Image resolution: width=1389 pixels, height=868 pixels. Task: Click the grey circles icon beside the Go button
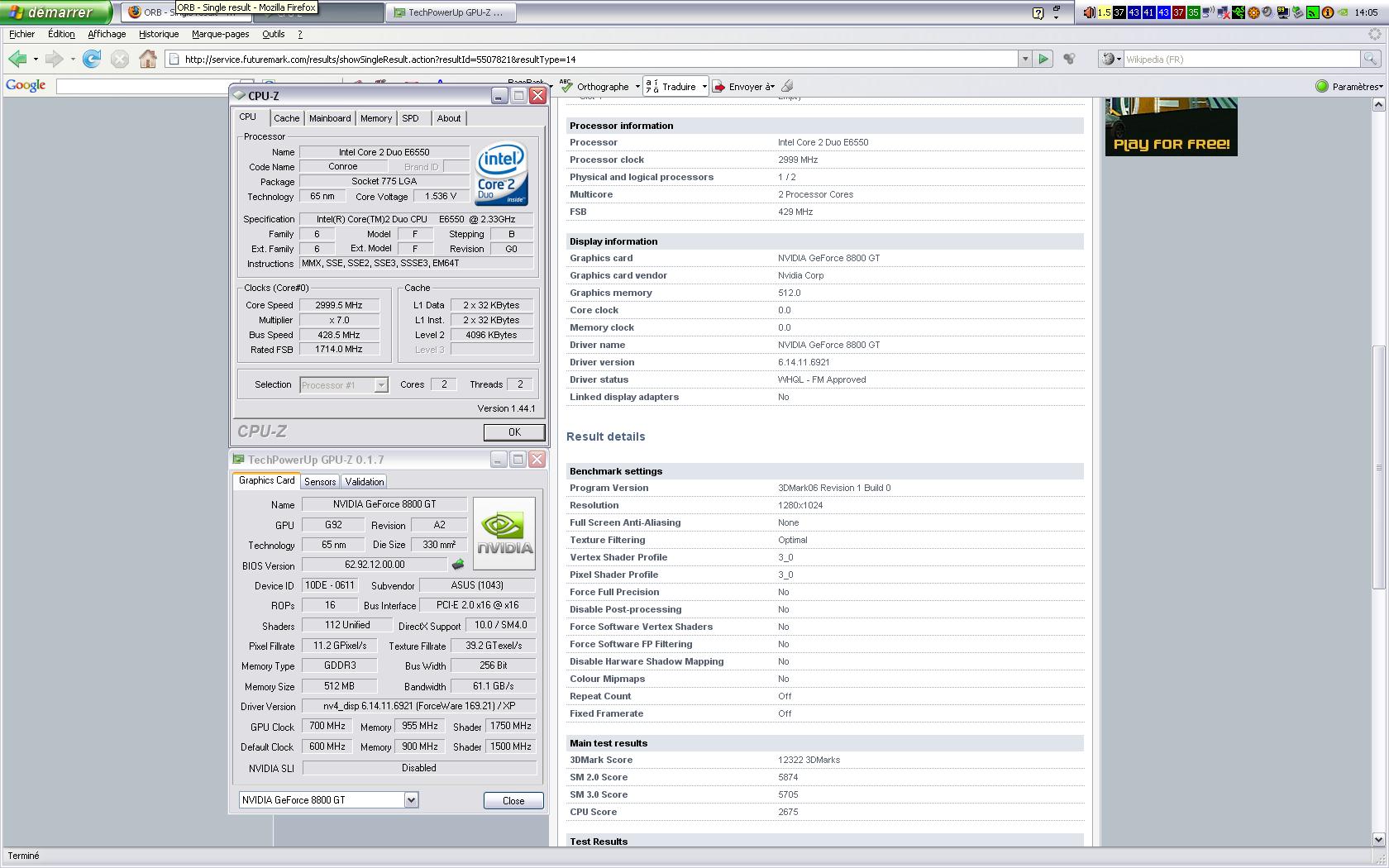(x=1069, y=59)
